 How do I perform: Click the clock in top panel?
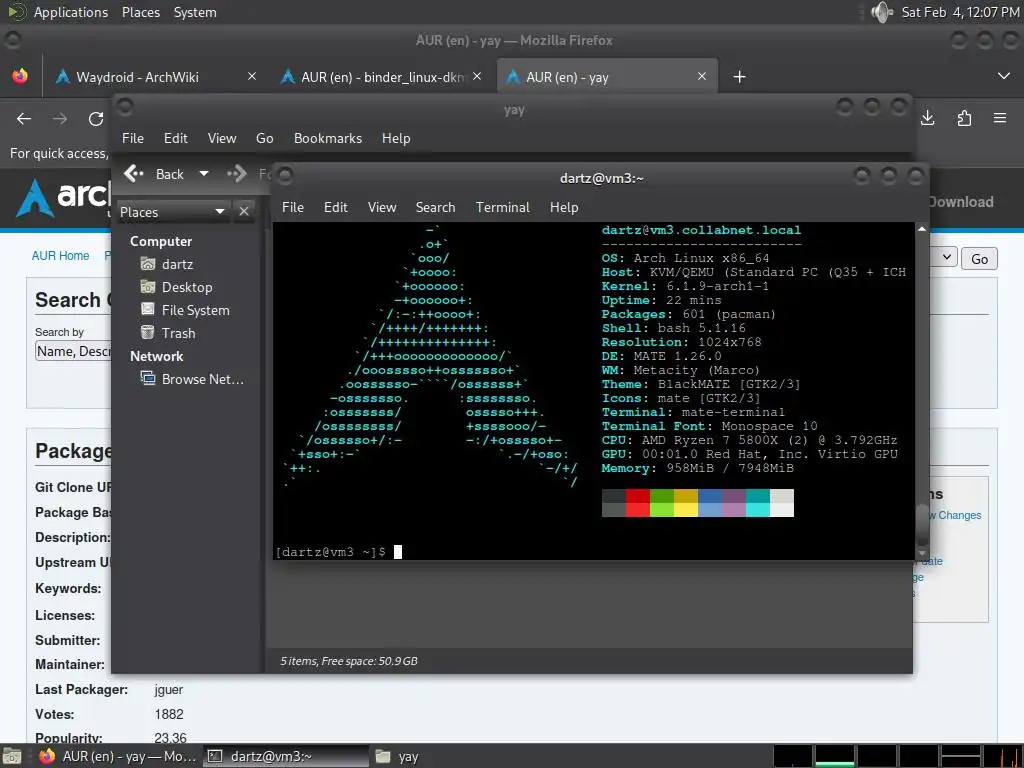[960, 12]
